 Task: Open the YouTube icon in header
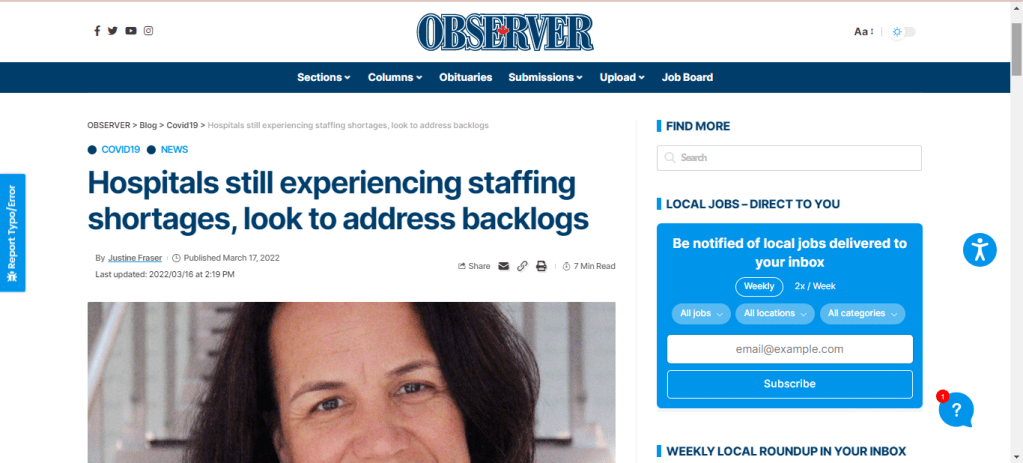pyautogui.click(x=131, y=31)
